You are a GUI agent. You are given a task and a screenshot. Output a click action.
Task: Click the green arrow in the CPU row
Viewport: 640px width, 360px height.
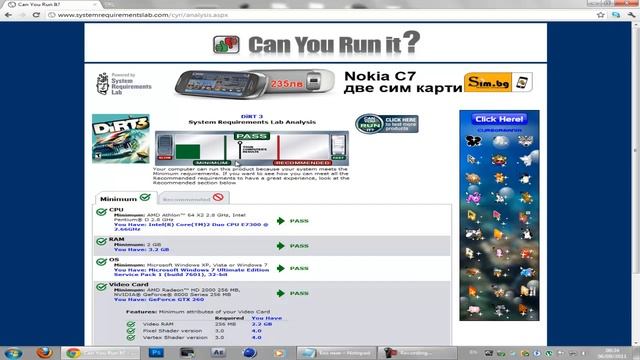coord(280,221)
